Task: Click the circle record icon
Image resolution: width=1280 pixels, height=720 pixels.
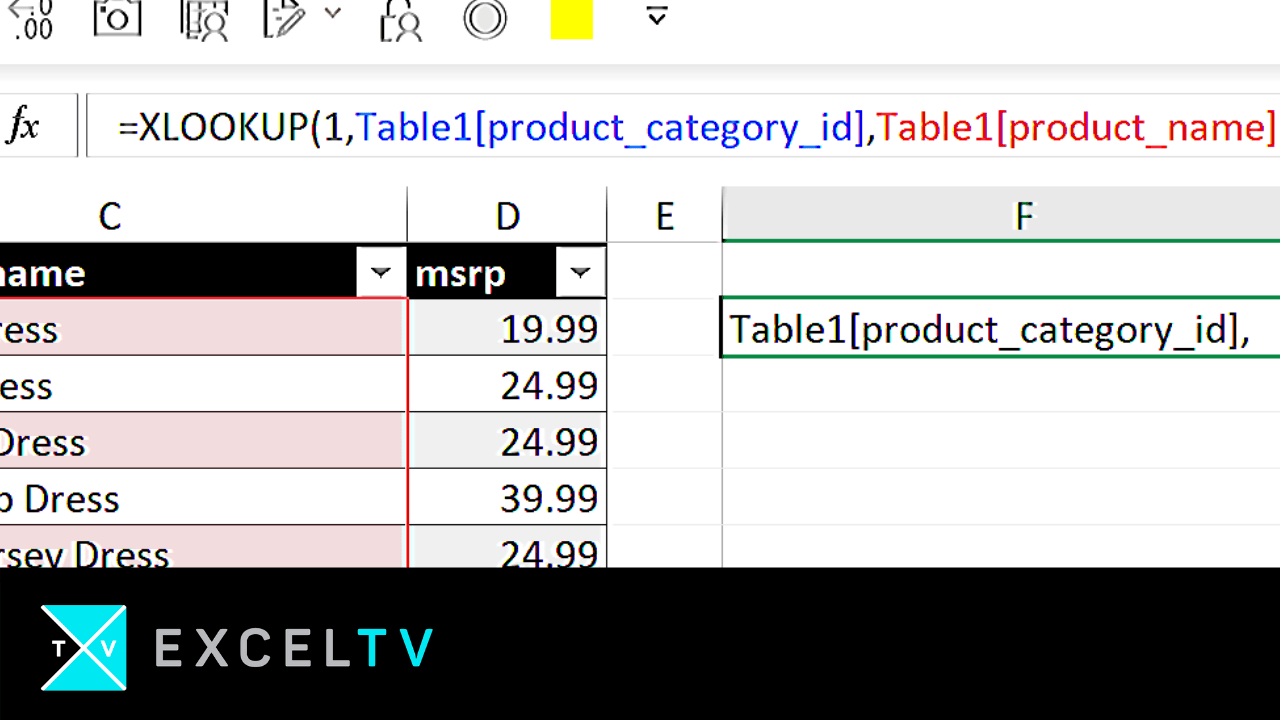Action: tap(485, 18)
